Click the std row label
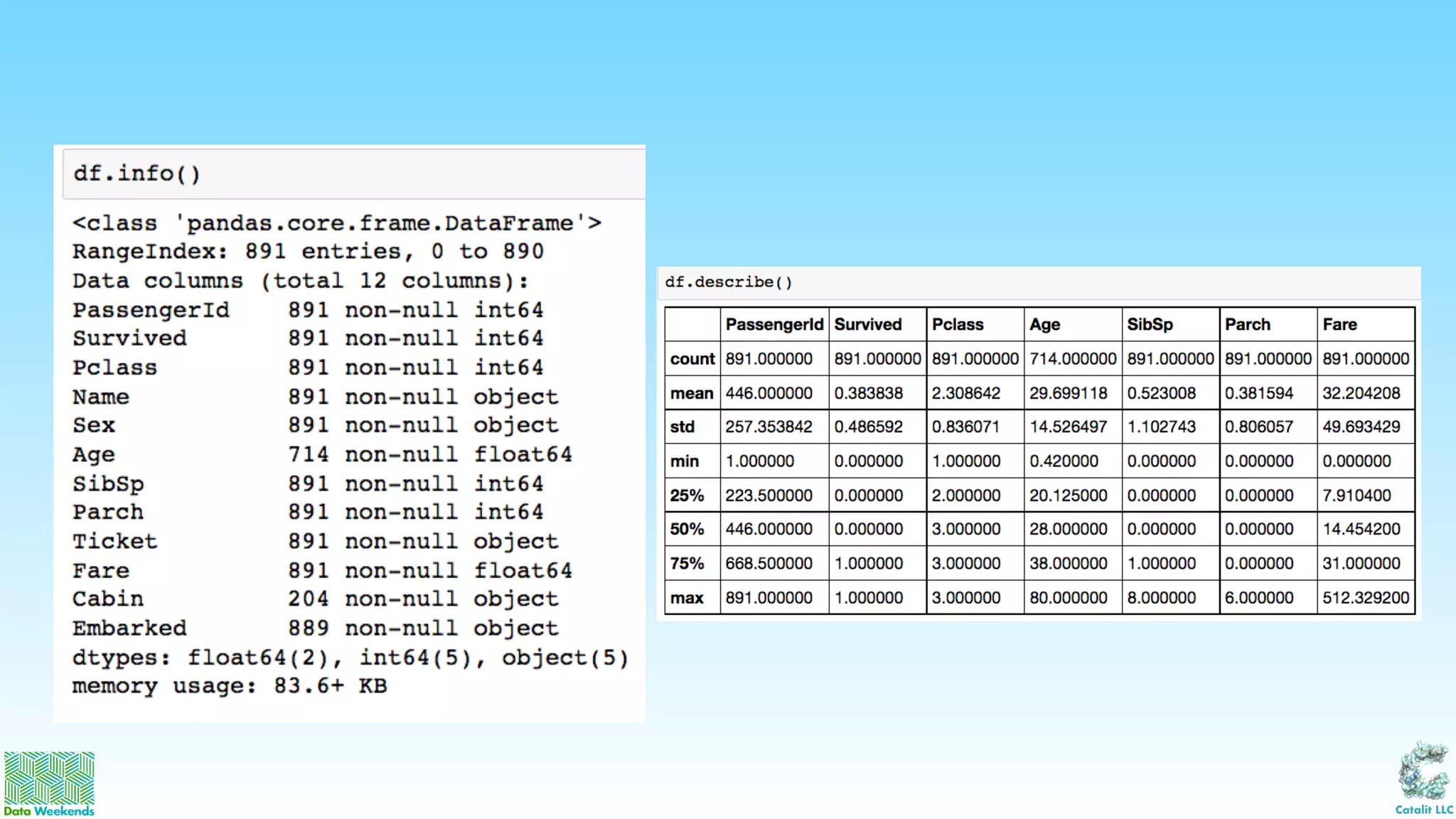Viewport: 1456px width, 819px height. pyautogui.click(x=682, y=427)
